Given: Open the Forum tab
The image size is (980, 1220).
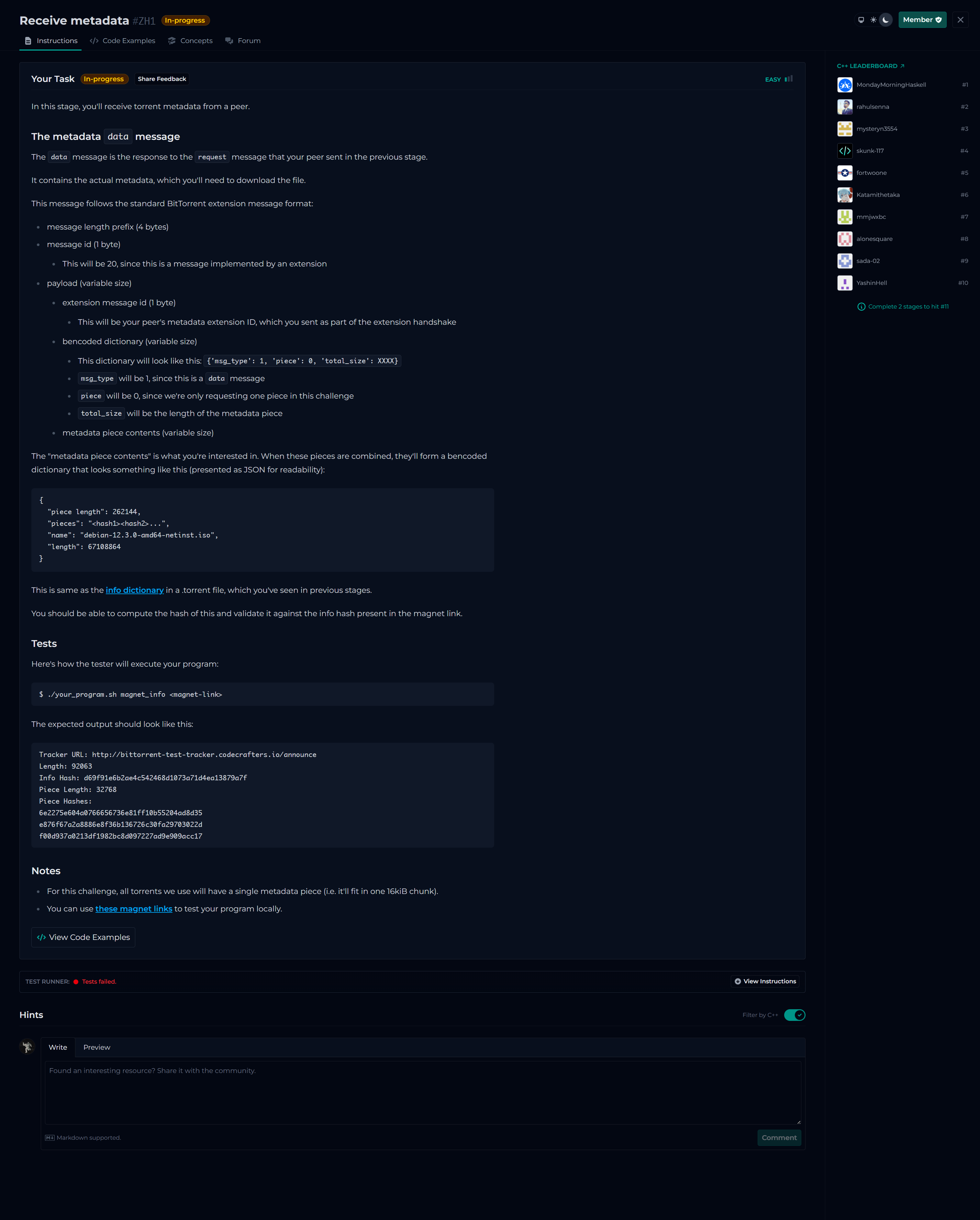Looking at the screenshot, I should pos(243,41).
